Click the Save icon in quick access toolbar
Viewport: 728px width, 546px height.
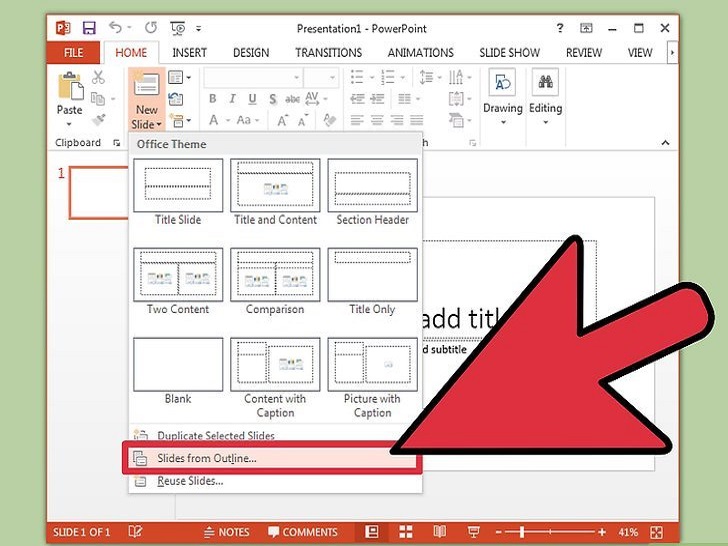(89, 28)
